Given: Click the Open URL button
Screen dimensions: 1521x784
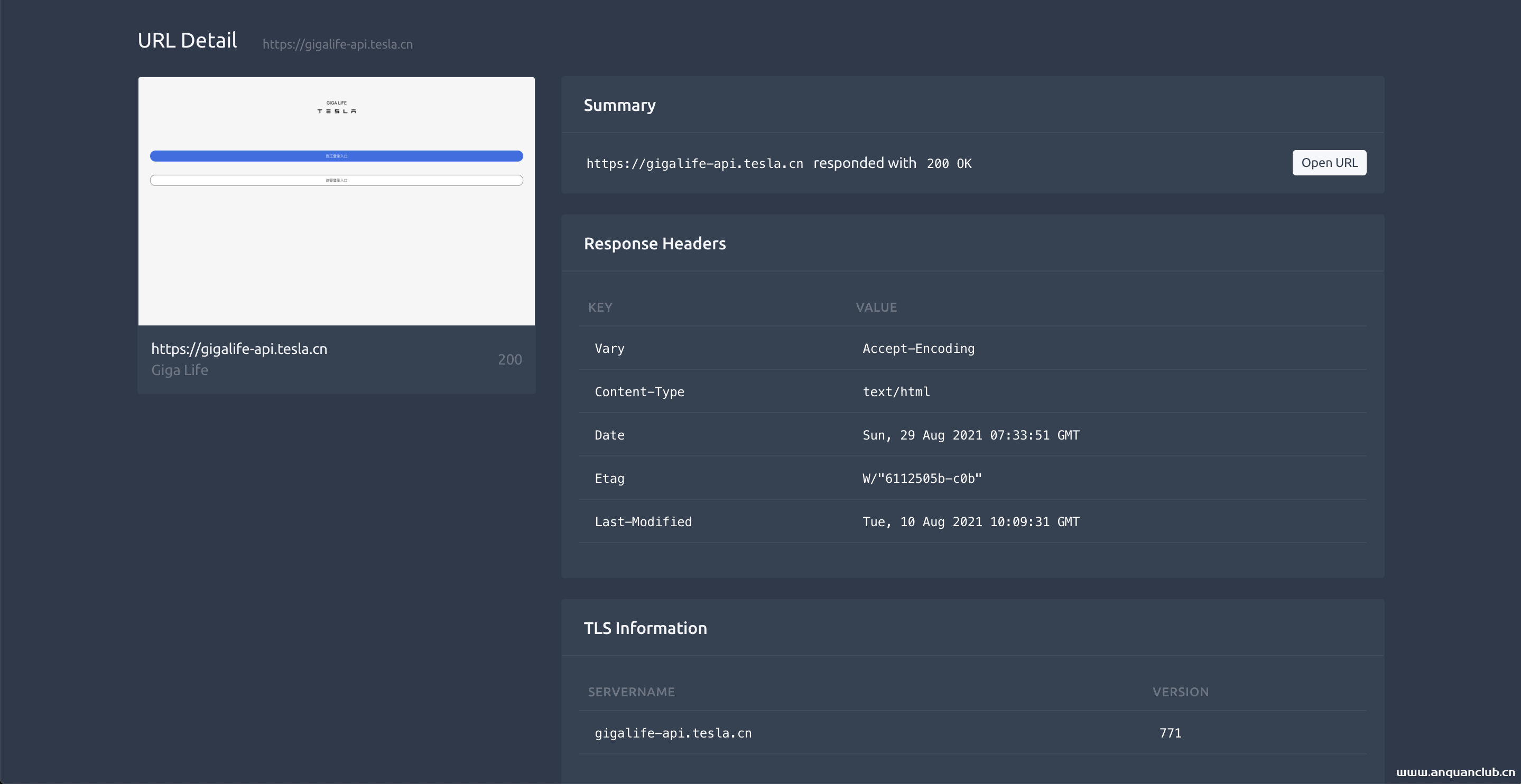Looking at the screenshot, I should [1329, 163].
